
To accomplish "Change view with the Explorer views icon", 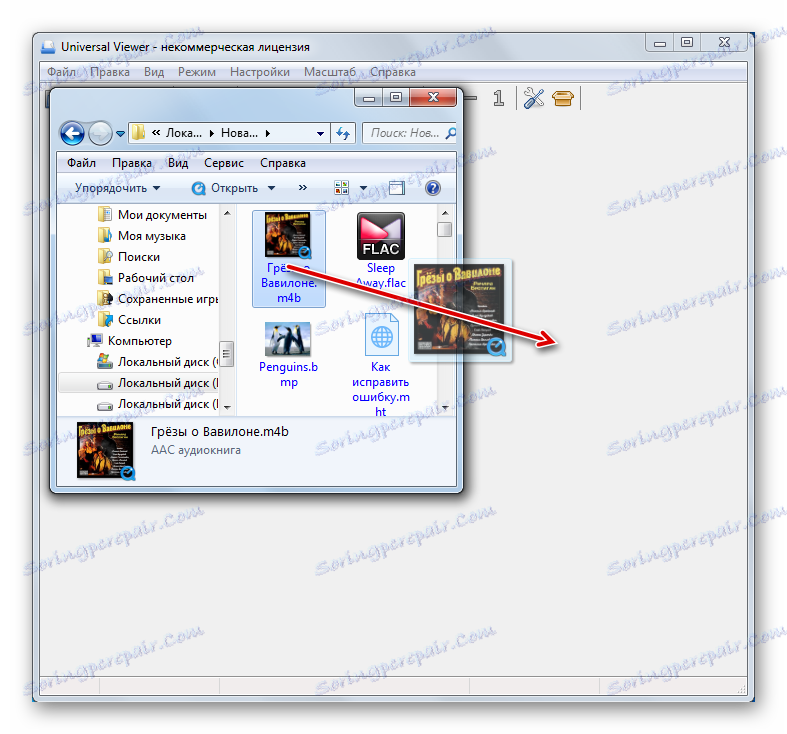I will click(x=341, y=188).
